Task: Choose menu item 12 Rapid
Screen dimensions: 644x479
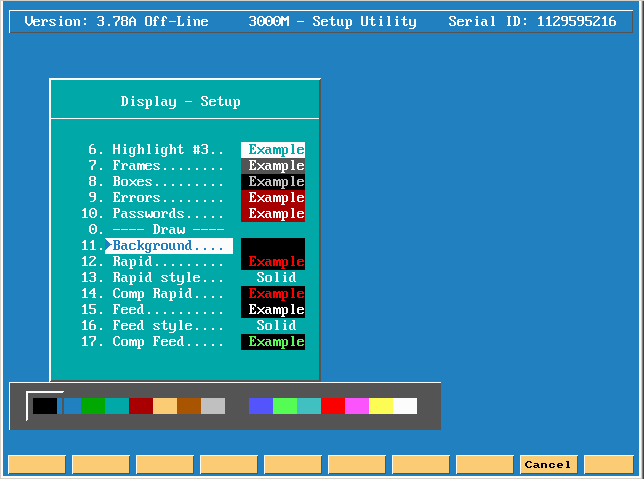Action: (x=153, y=262)
